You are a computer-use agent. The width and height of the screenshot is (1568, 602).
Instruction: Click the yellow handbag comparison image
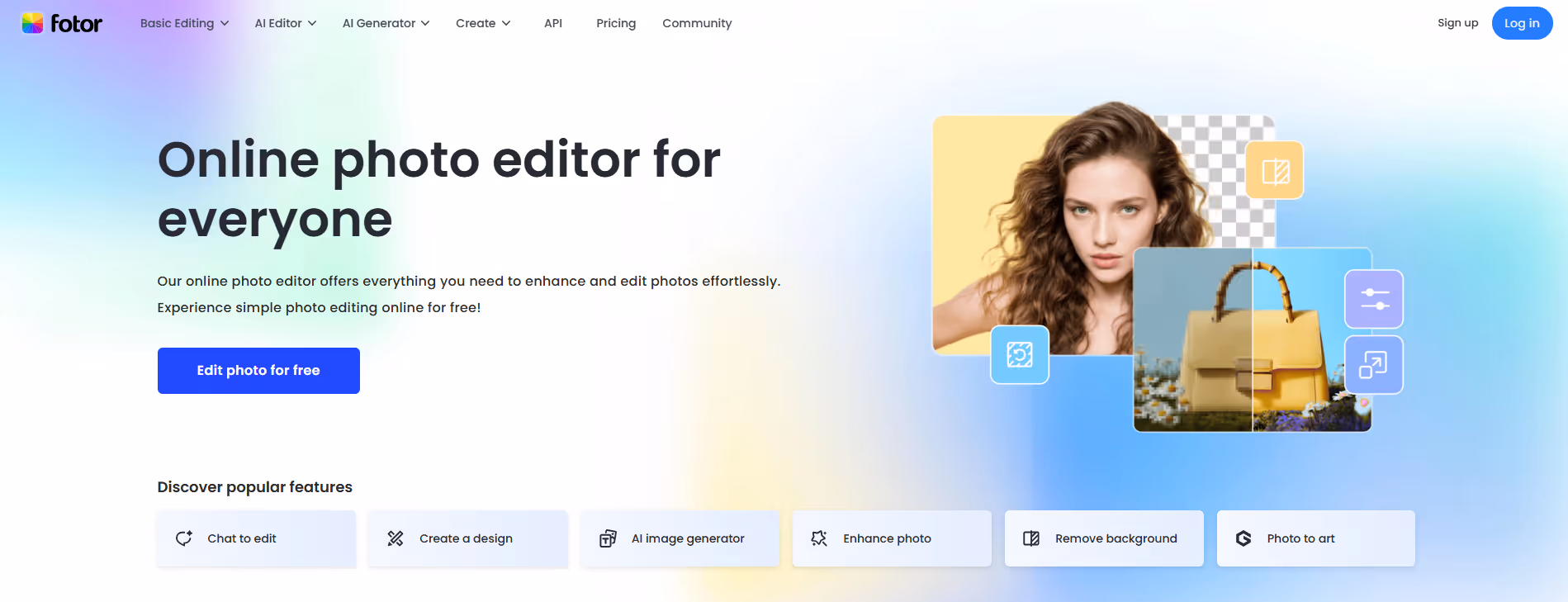click(x=1253, y=339)
